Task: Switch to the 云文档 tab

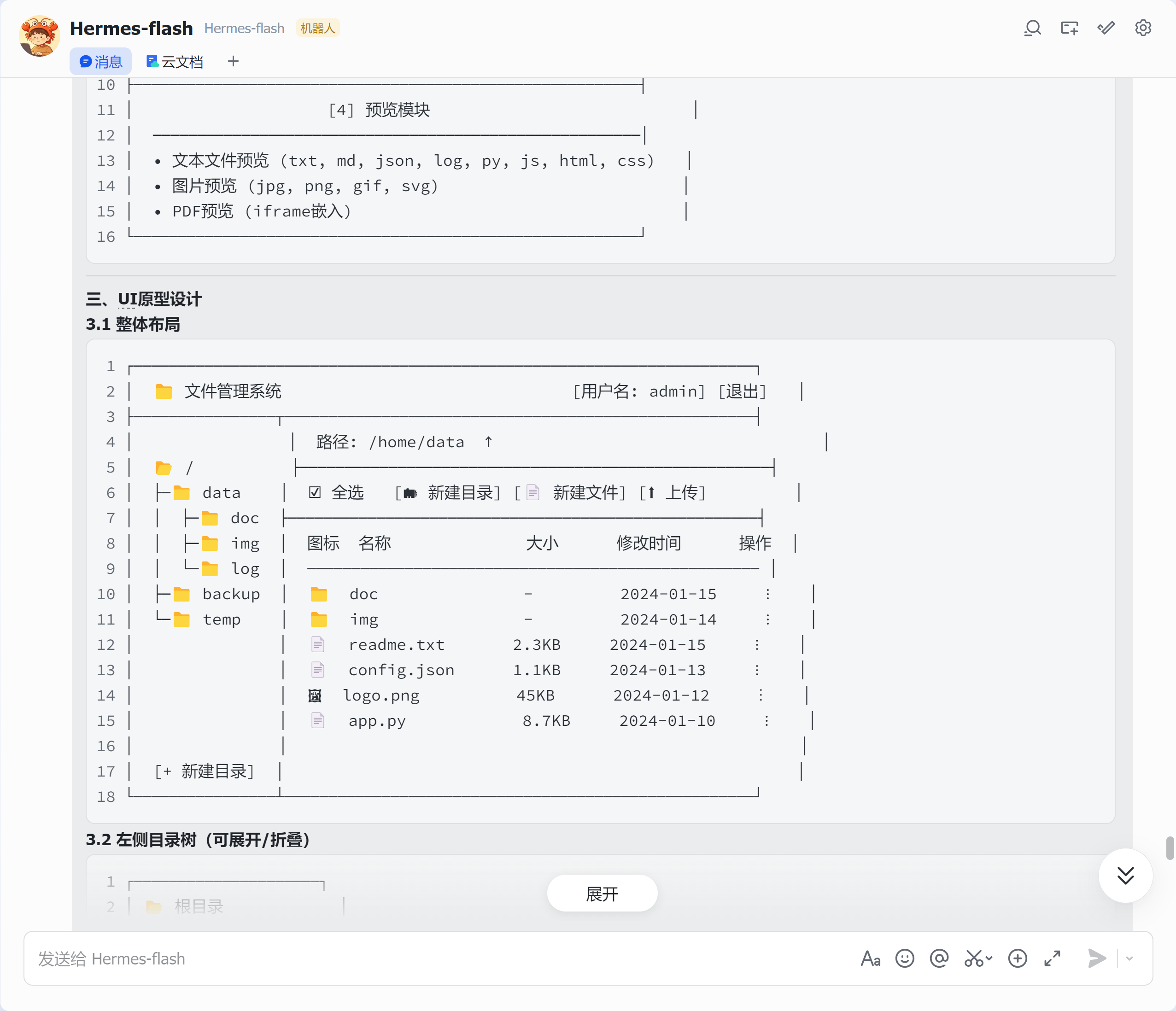Action: click(x=175, y=61)
